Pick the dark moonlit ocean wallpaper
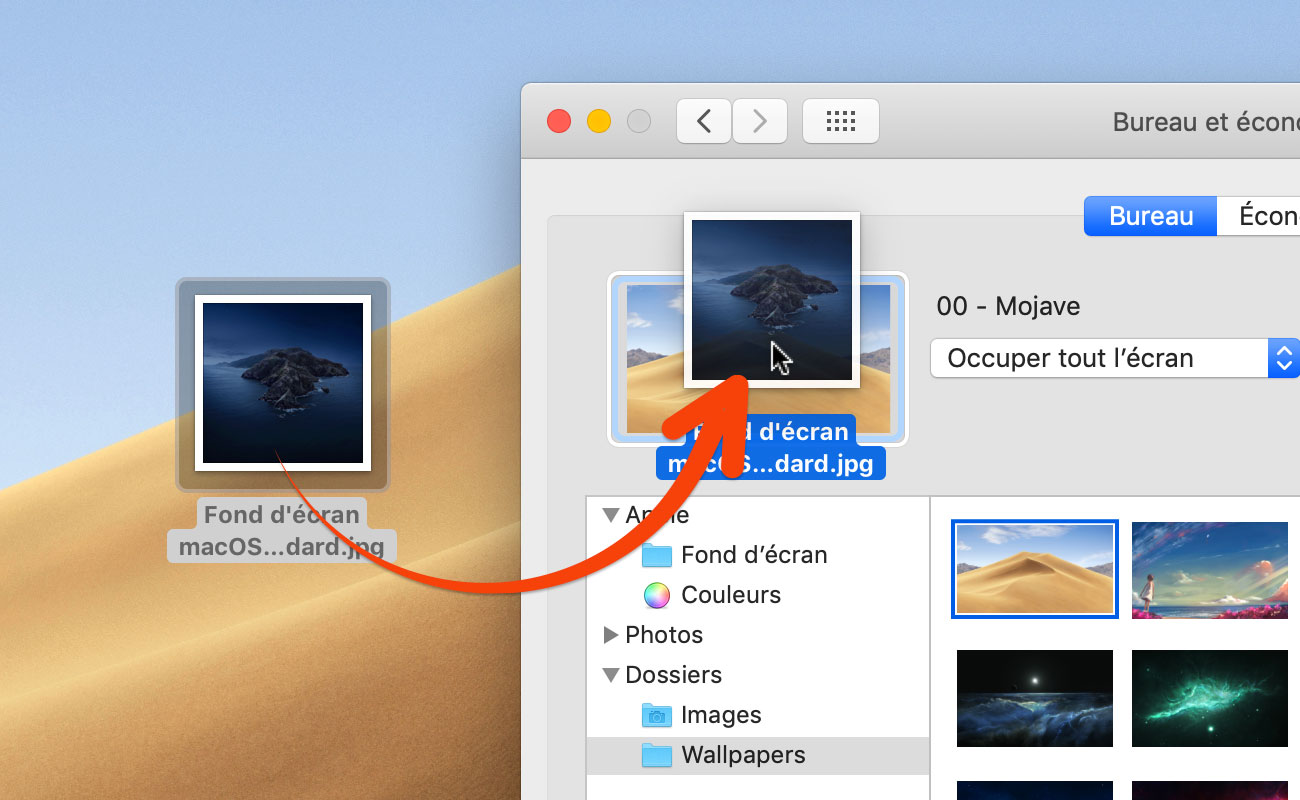 click(1034, 698)
